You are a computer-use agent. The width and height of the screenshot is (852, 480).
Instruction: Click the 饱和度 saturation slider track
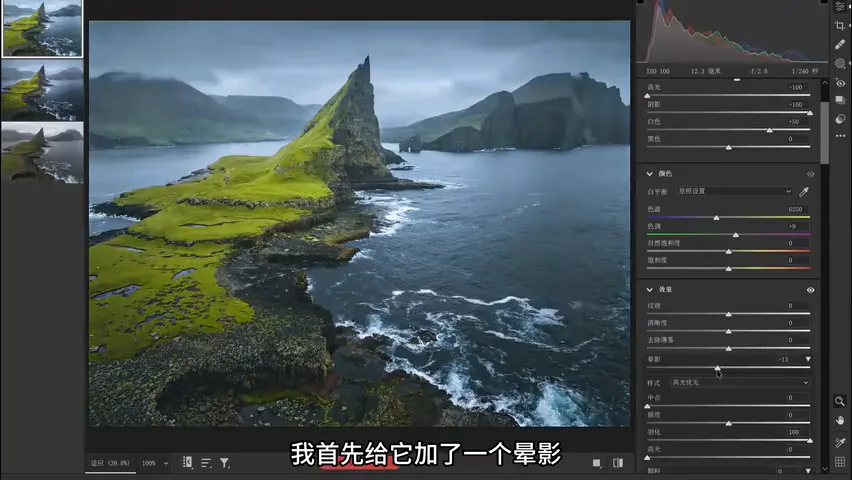coord(729,269)
